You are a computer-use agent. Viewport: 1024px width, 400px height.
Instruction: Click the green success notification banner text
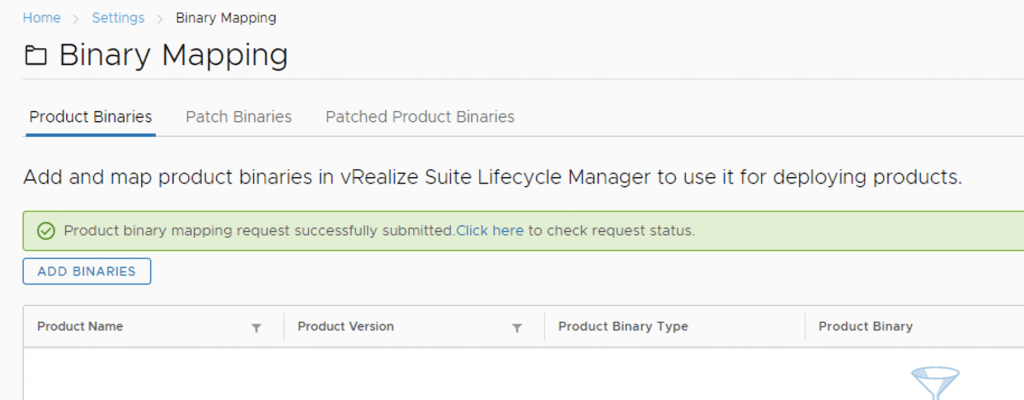click(258, 231)
